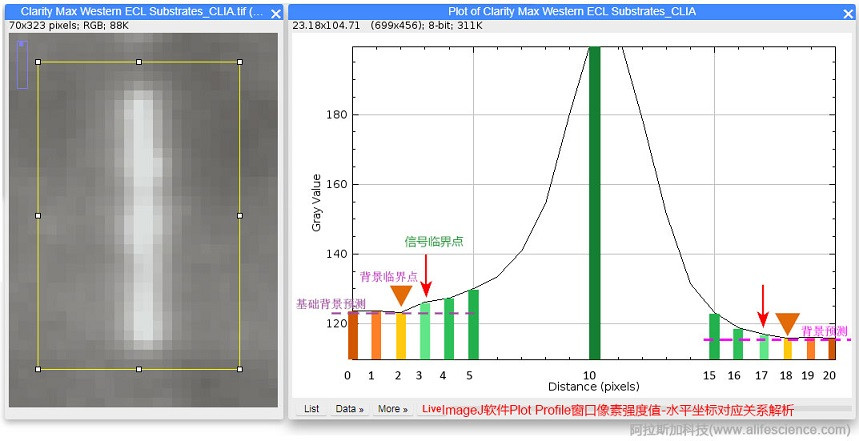Toggle Live mode in the plot window
This screenshot has width=859, height=441.
[x=431, y=408]
